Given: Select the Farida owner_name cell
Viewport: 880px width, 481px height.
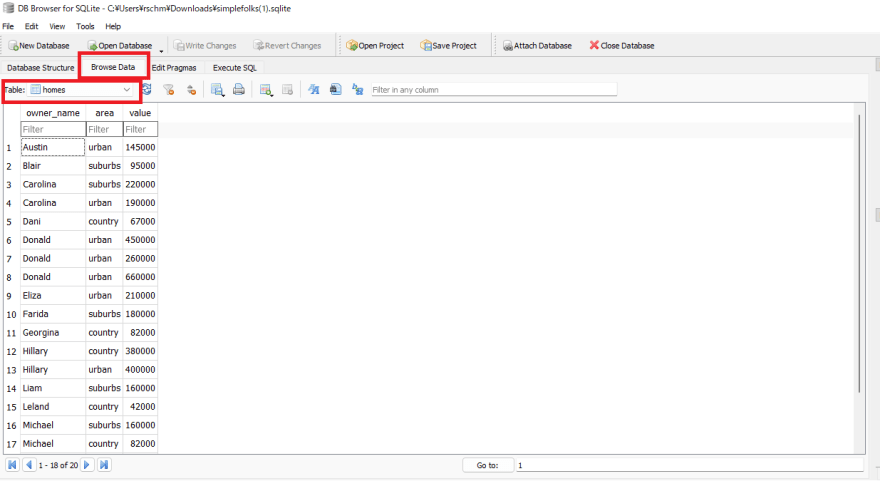Looking at the screenshot, I should [53, 314].
